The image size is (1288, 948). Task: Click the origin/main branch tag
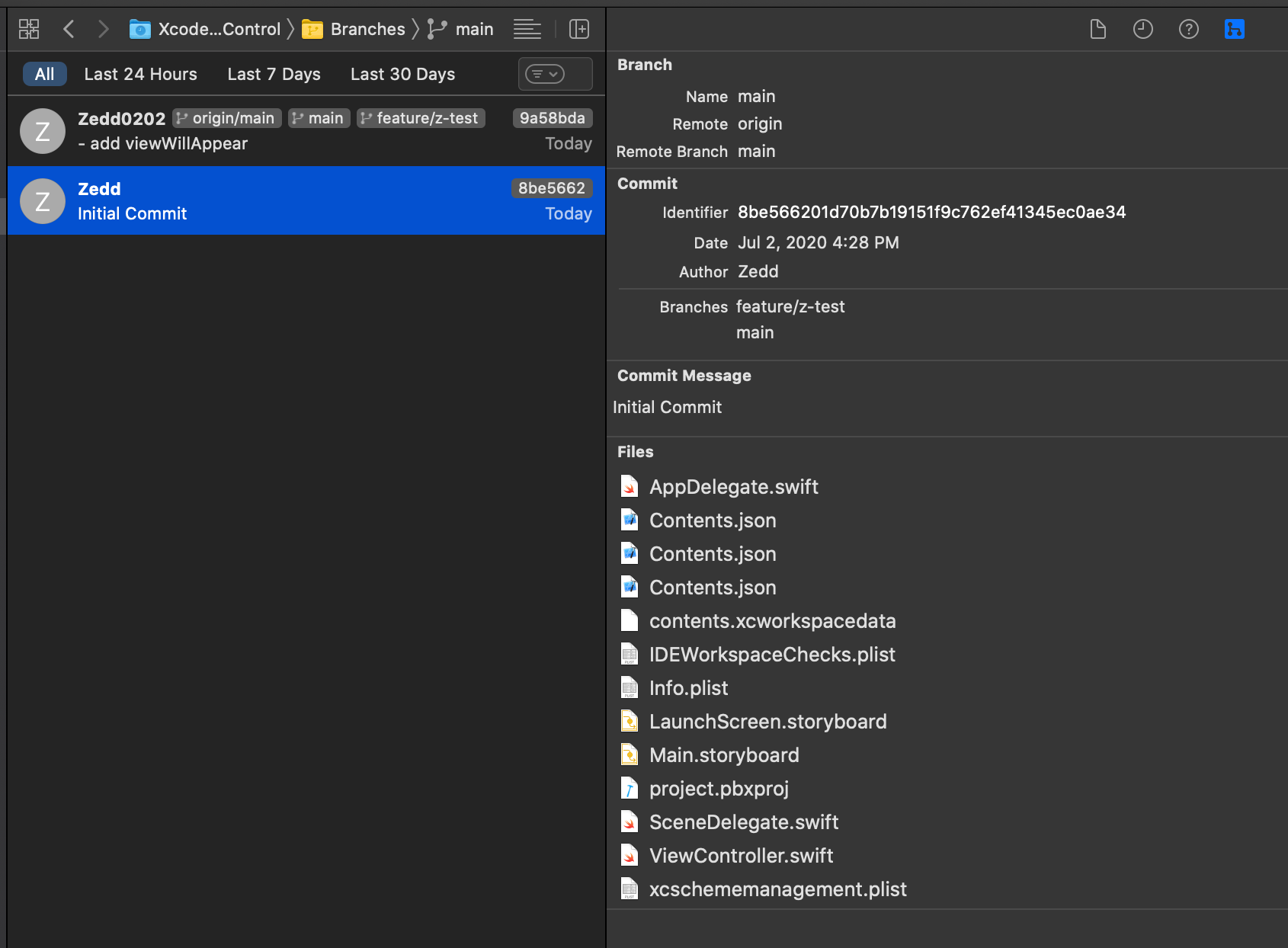[x=227, y=118]
